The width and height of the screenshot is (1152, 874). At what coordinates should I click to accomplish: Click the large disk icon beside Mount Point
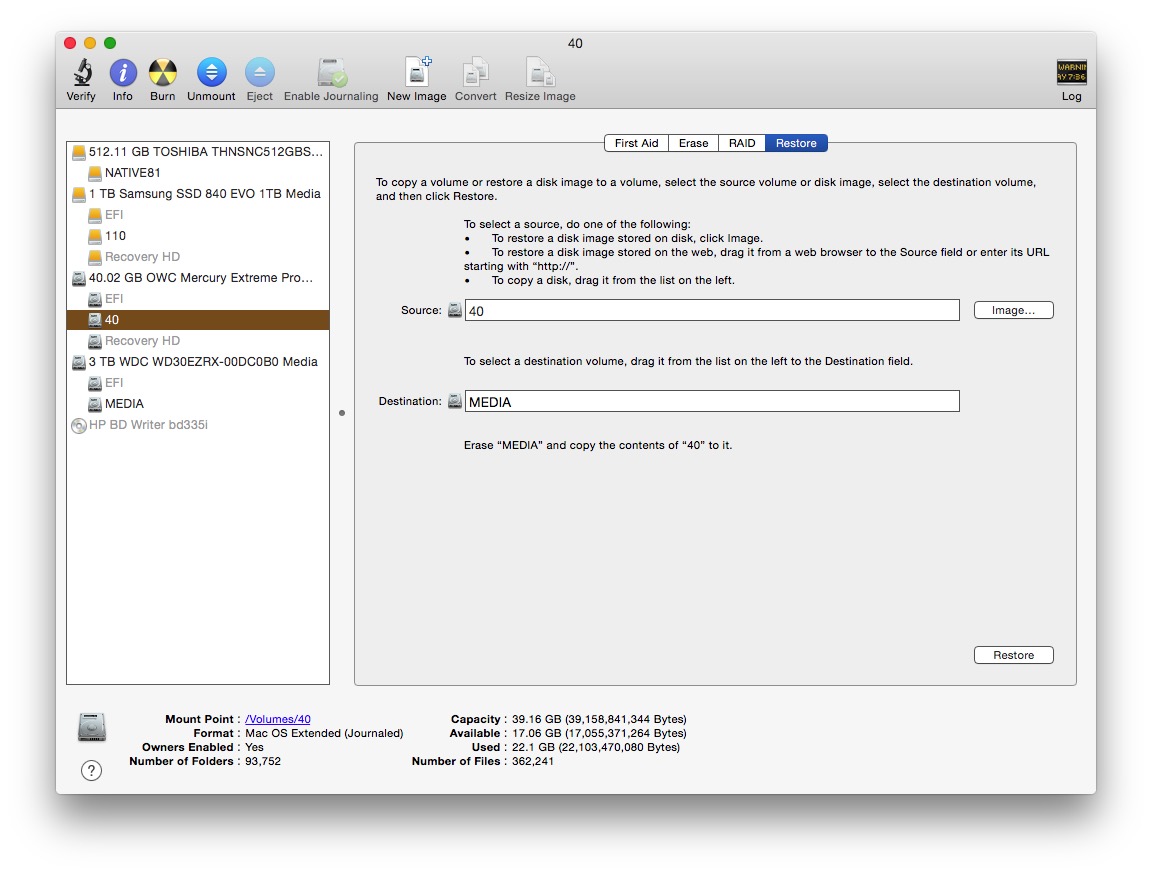click(92, 727)
